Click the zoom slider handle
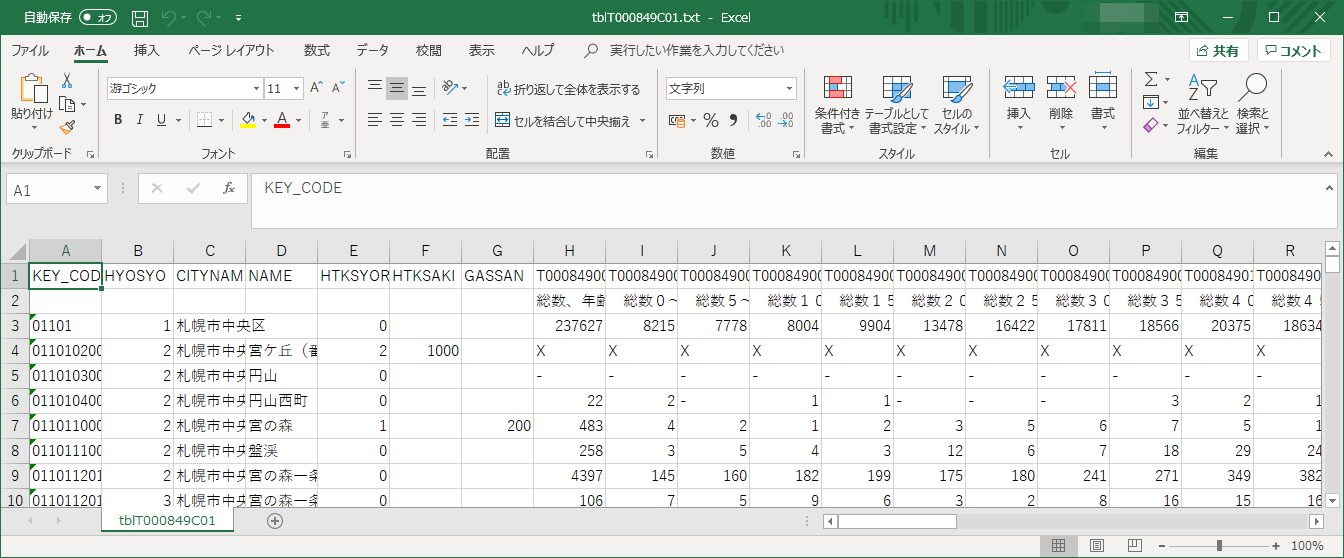 click(1219, 546)
